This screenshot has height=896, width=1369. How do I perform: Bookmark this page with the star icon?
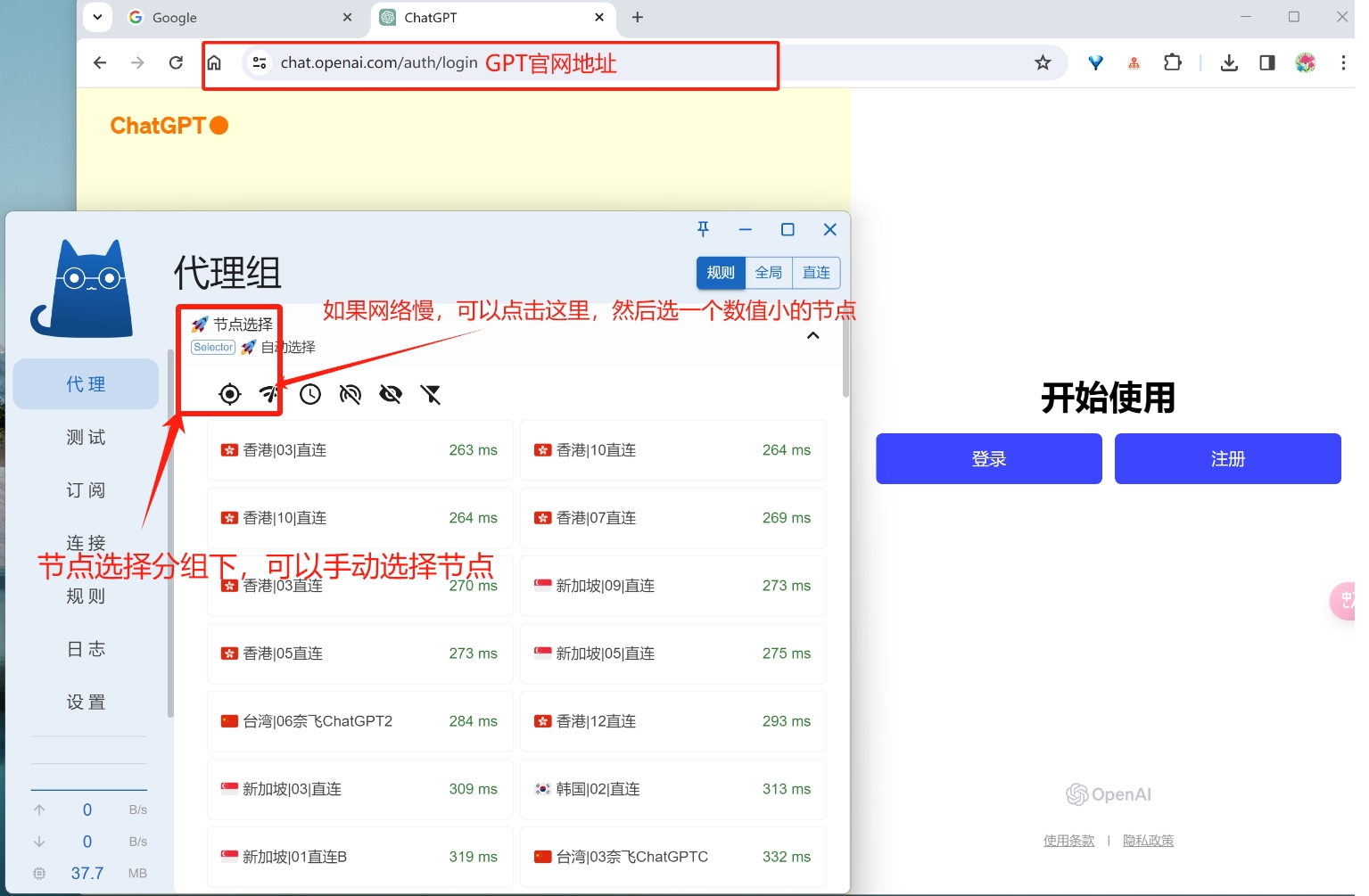click(x=1043, y=62)
